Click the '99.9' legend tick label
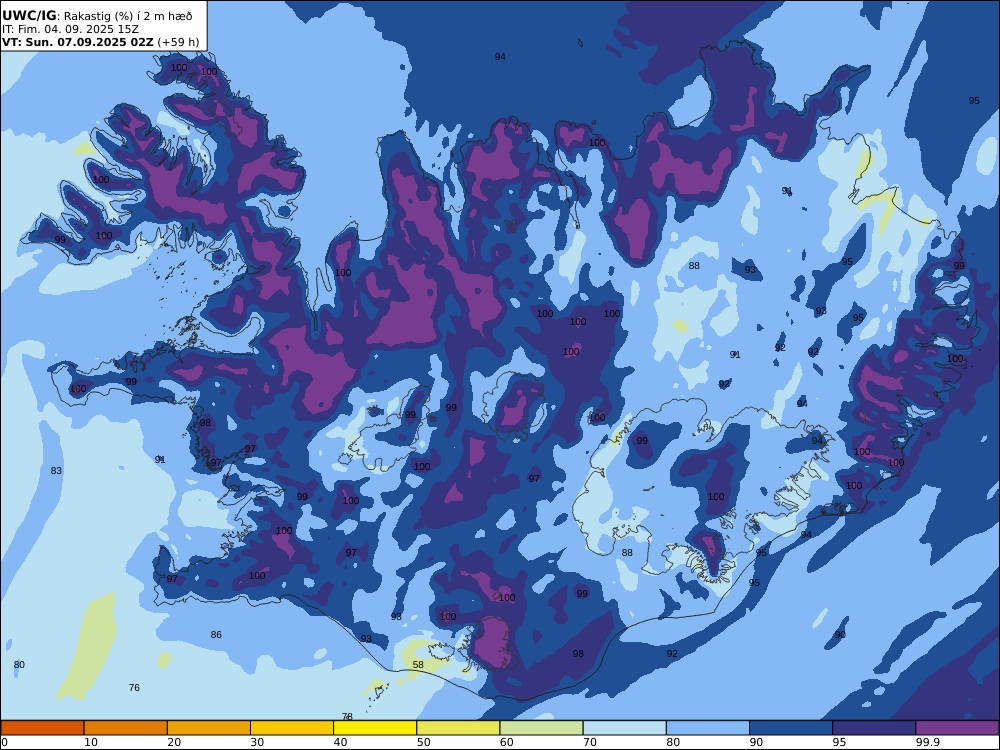This screenshot has height=750, width=1000. click(927, 742)
